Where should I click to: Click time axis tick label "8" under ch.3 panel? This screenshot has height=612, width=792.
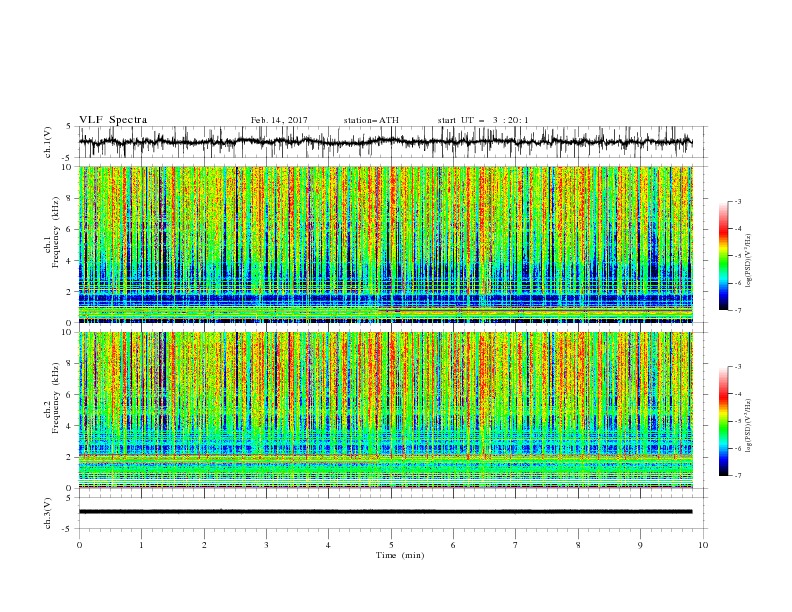(578, 545)
